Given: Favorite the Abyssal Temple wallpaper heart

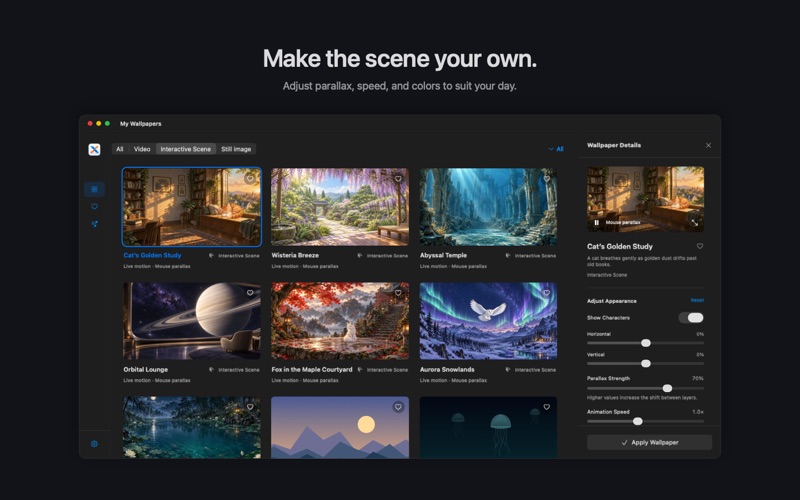Looking at the screenshot, I should [546, 179].
